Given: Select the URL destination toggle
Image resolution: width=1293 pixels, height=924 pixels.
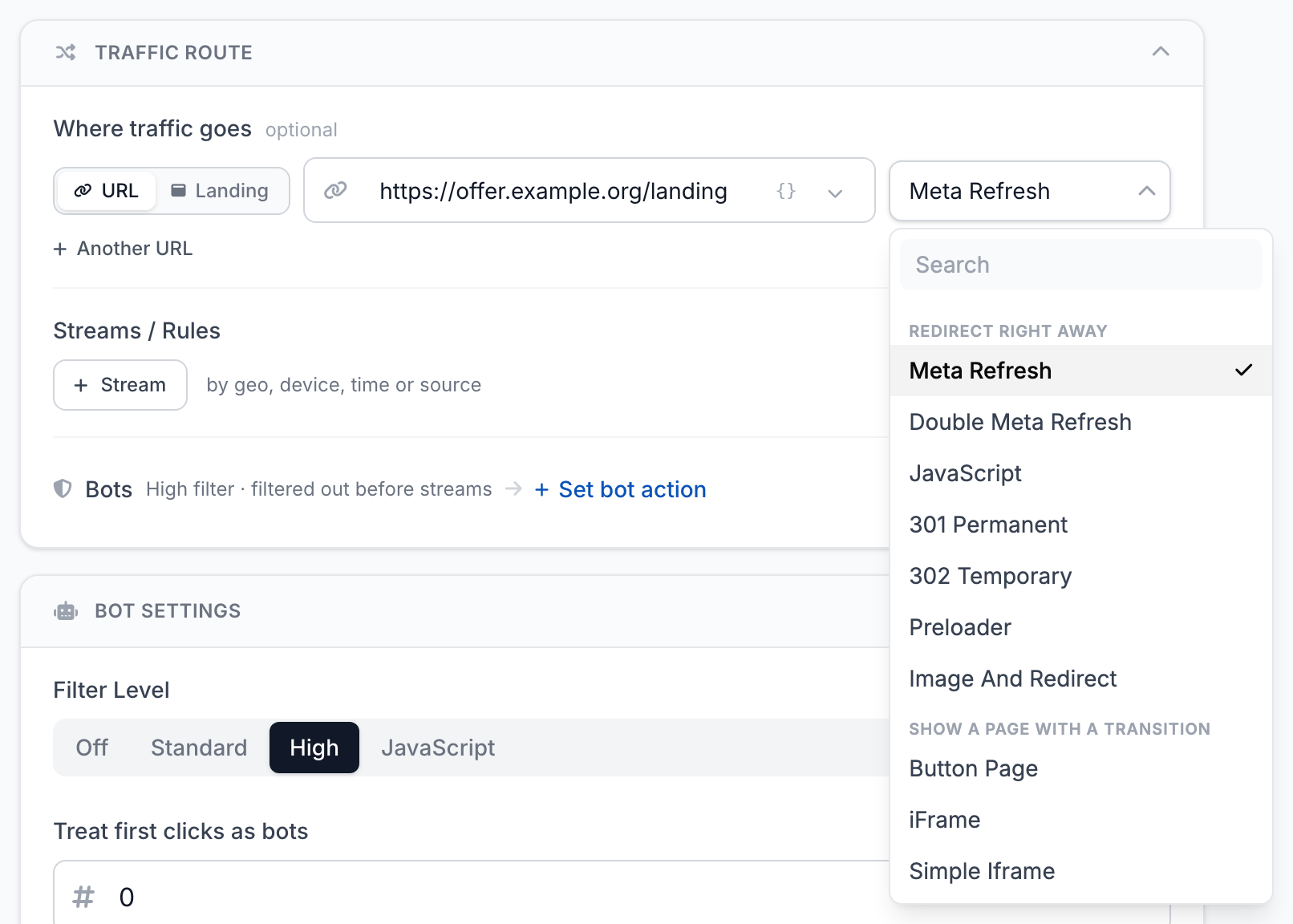Looking at the screenshot, I should click(x=106, y=191).
